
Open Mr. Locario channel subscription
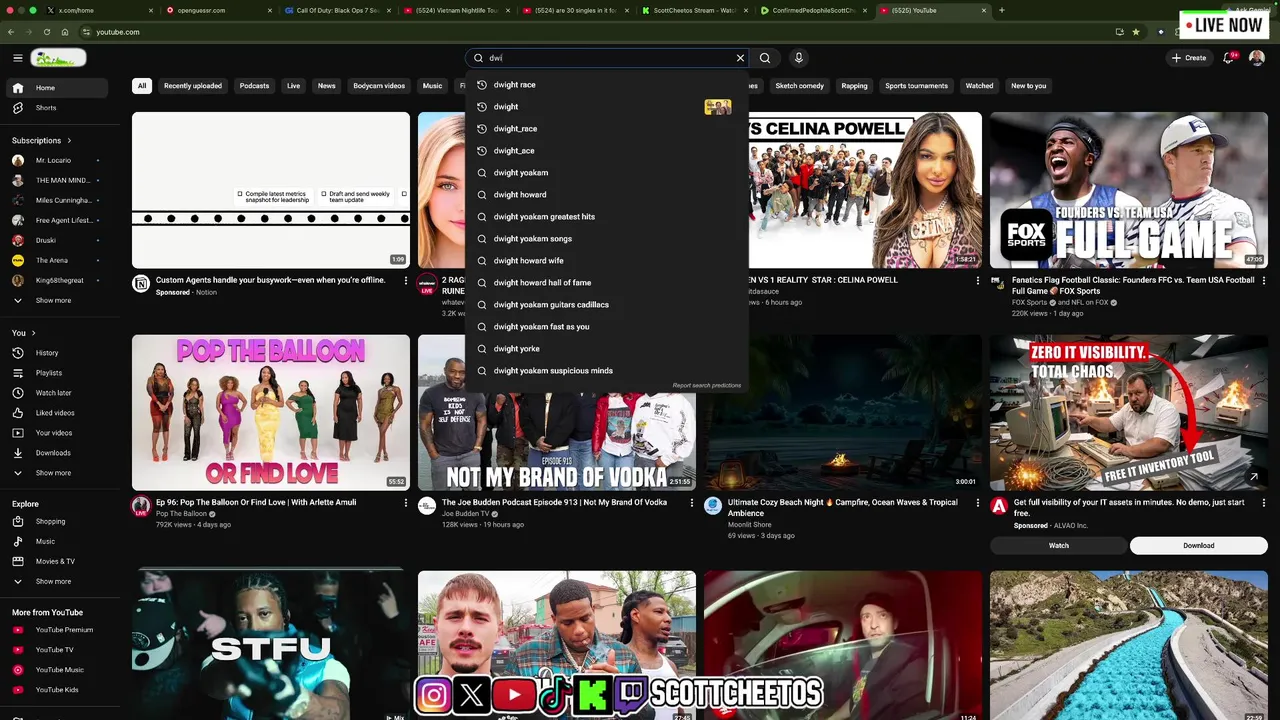(58, 160)
